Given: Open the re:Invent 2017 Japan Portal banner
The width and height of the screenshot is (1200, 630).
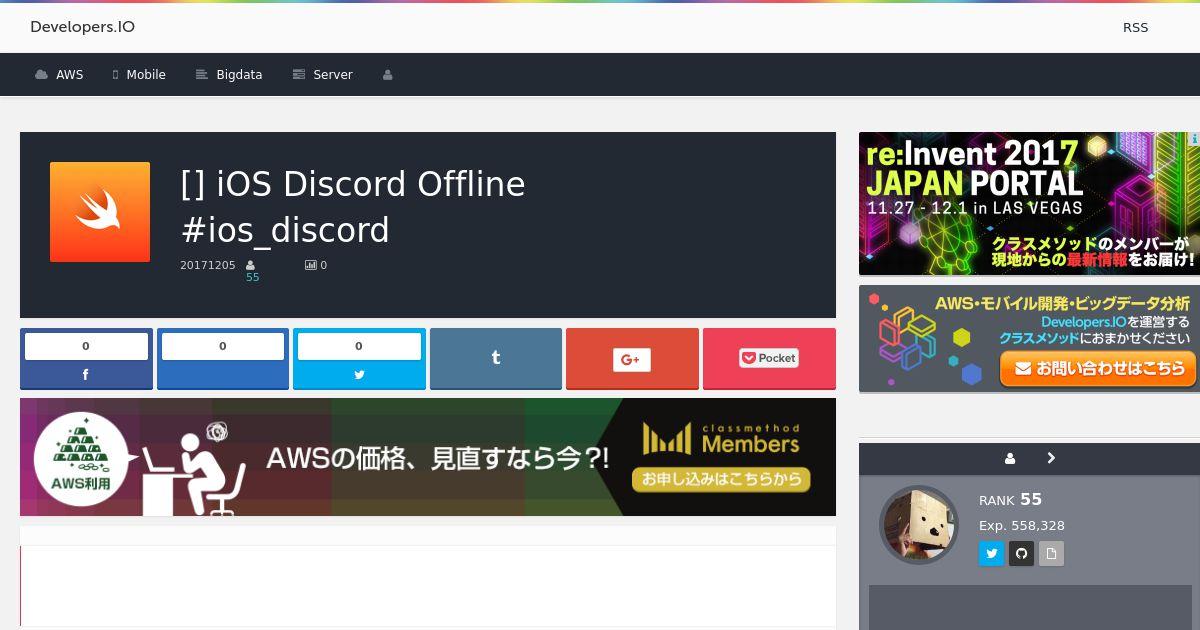Looking at the screenshot, I should point(1029,204).
